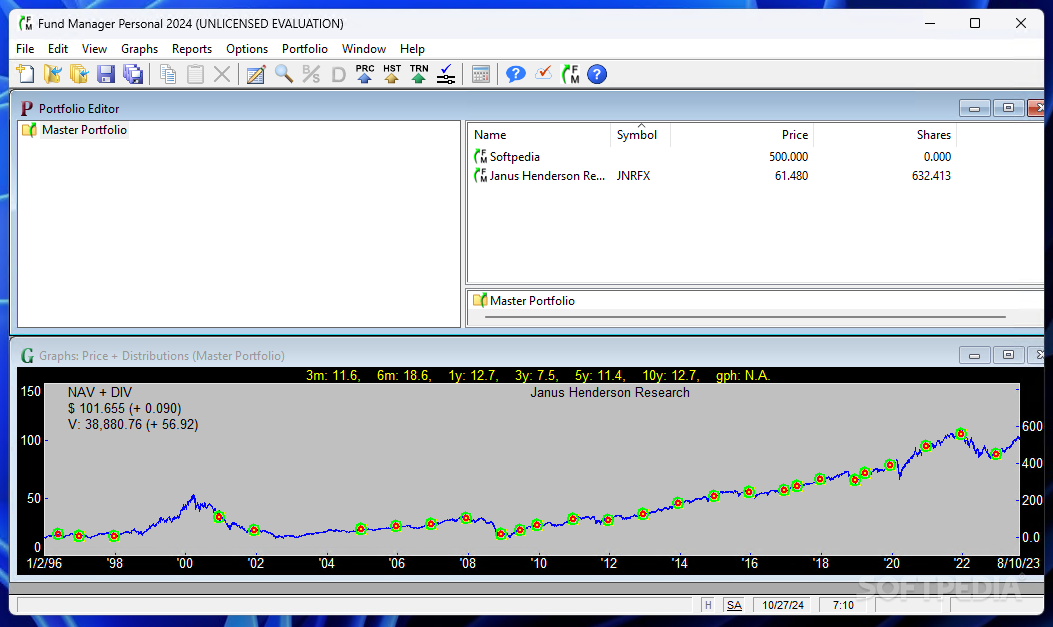This screenshot has width=1053, height=627.
Task: Click the NAV + DIV graph label
Action: click(x=100, y=393)
